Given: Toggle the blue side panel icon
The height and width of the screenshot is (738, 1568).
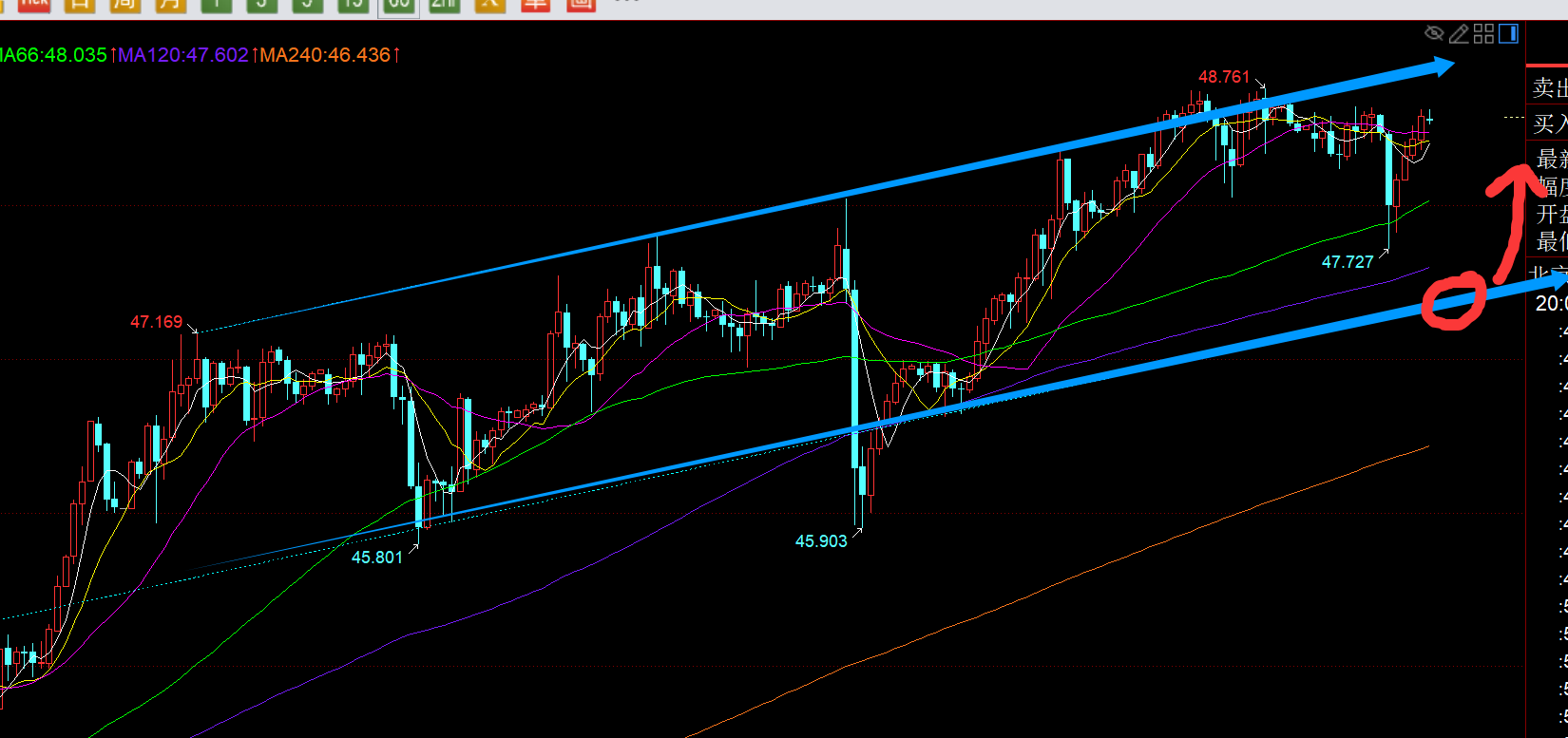Looking at the screenshot, I should [x=1508, y=34].
